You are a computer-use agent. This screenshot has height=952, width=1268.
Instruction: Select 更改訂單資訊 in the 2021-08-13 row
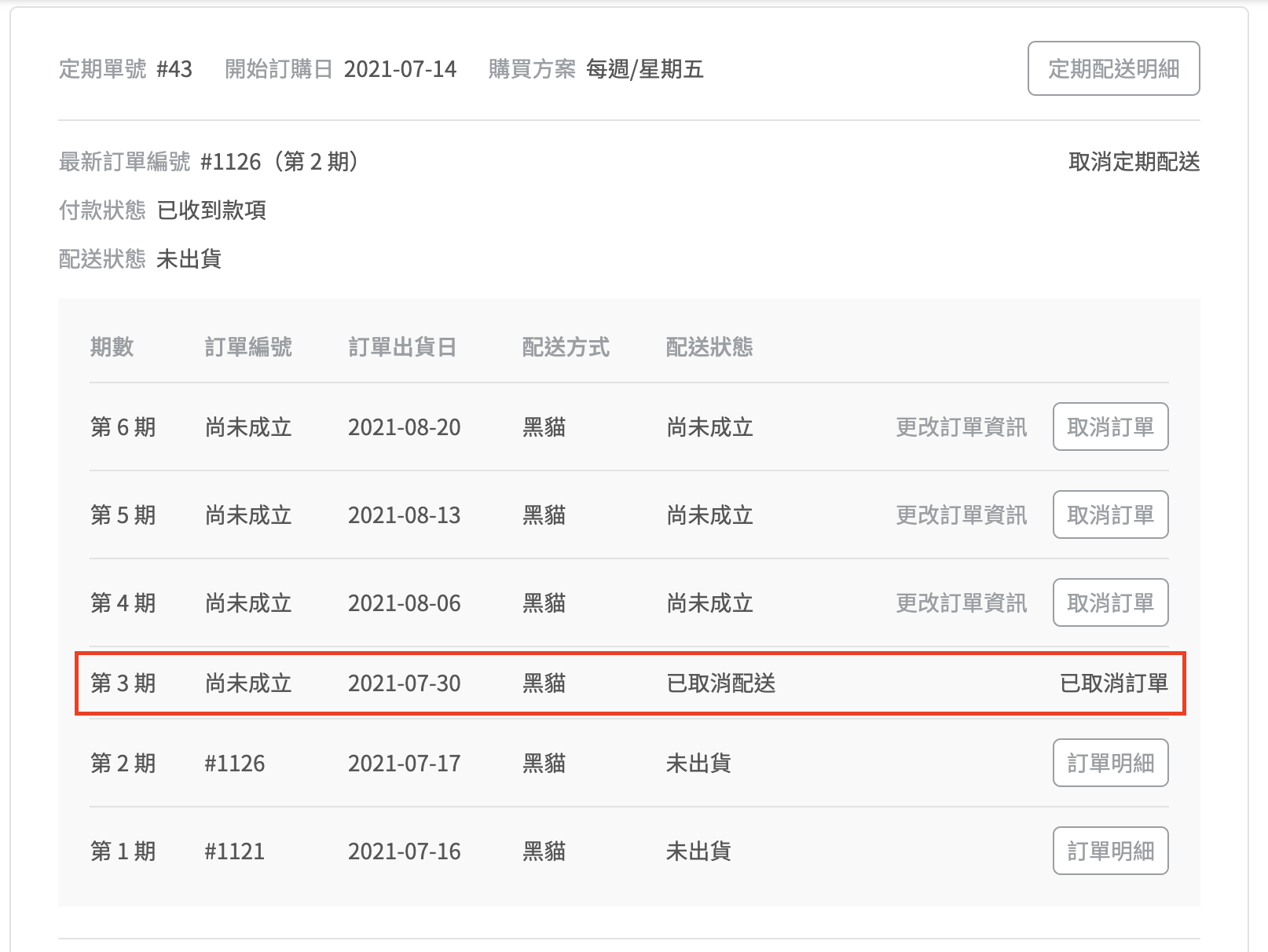[961, 515]
